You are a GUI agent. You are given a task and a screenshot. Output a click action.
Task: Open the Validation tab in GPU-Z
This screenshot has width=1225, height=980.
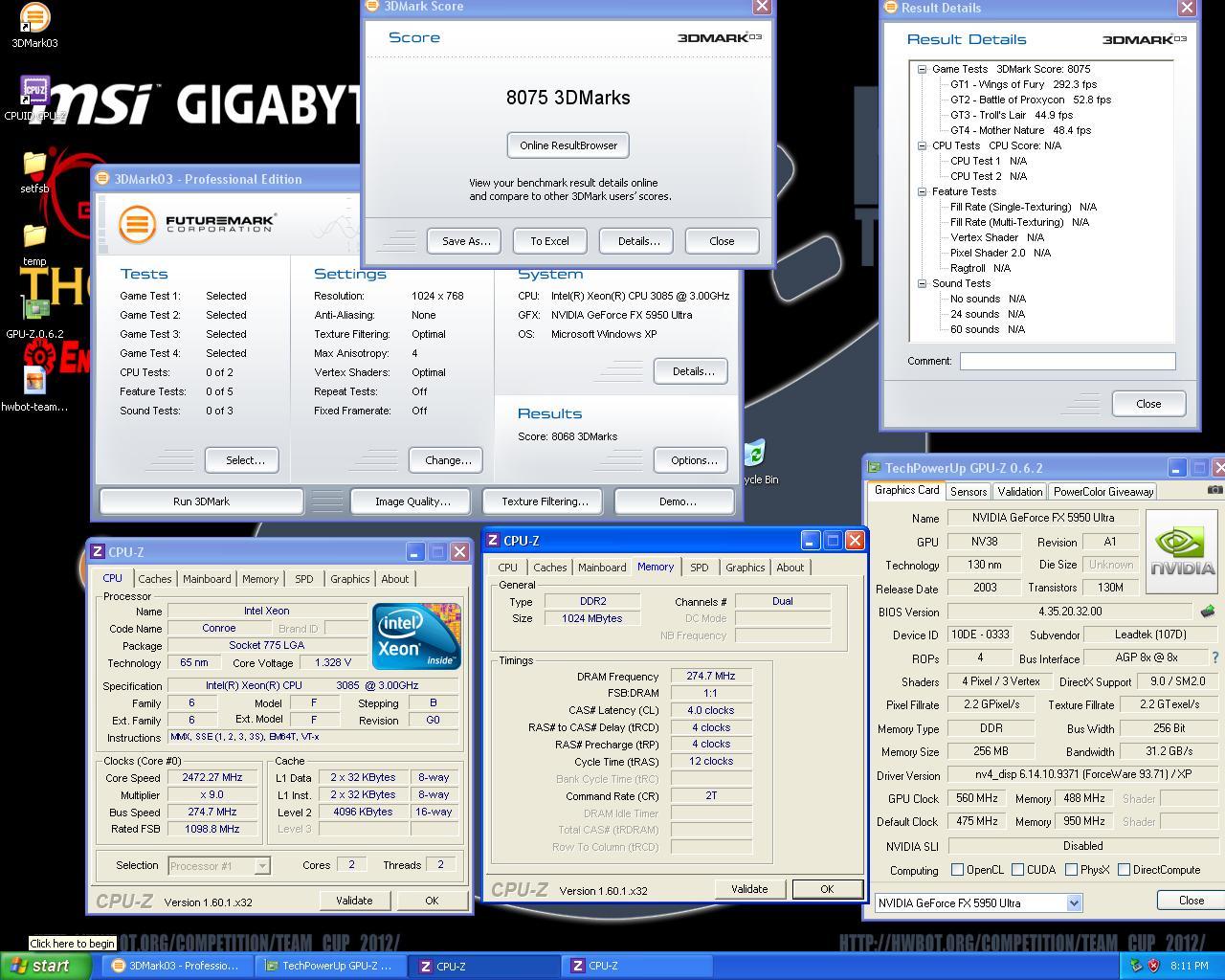[x=1019, y=491]
